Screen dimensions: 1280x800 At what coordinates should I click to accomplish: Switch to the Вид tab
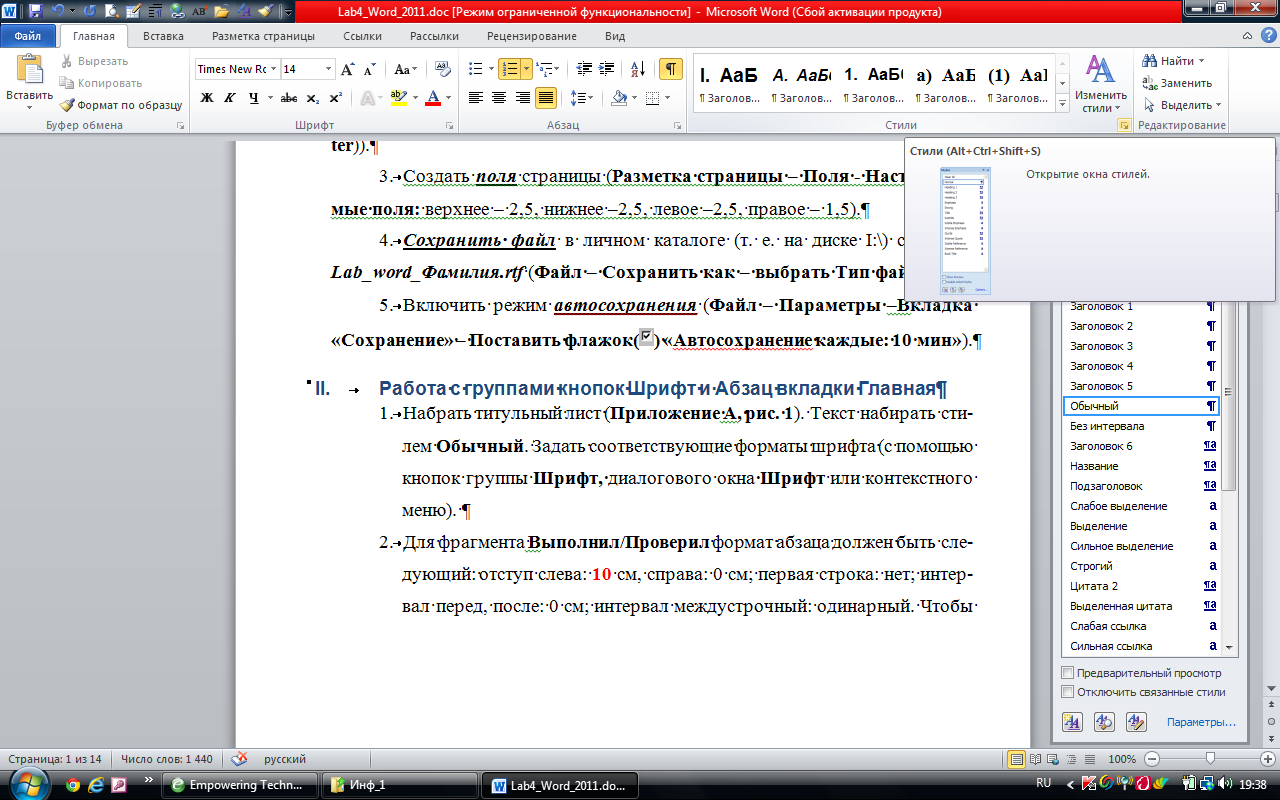615,36
